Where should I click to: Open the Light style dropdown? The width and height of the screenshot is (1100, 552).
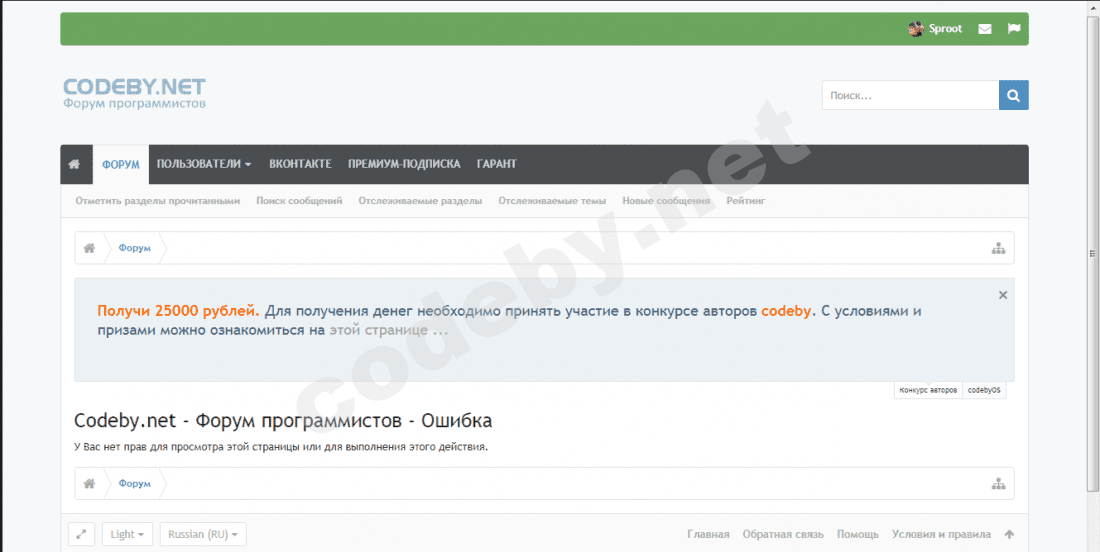coord(127,534)
